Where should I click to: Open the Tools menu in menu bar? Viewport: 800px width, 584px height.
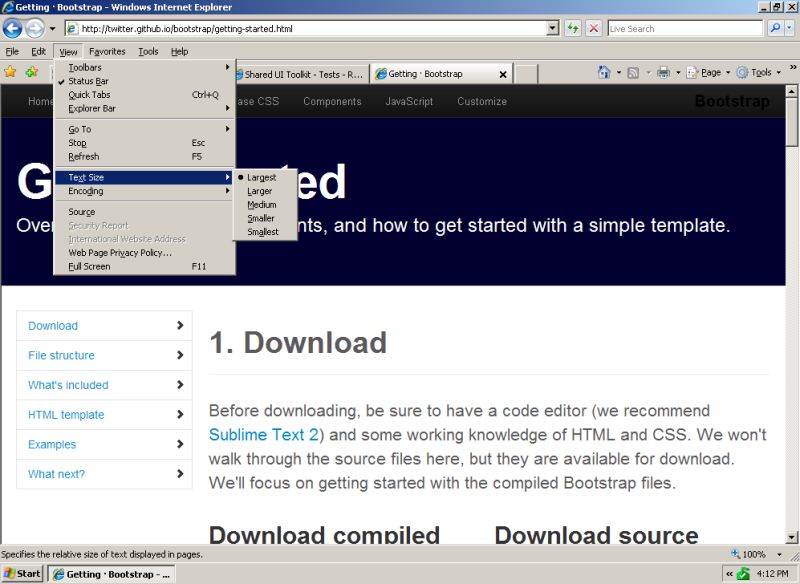tap(148, 52)
